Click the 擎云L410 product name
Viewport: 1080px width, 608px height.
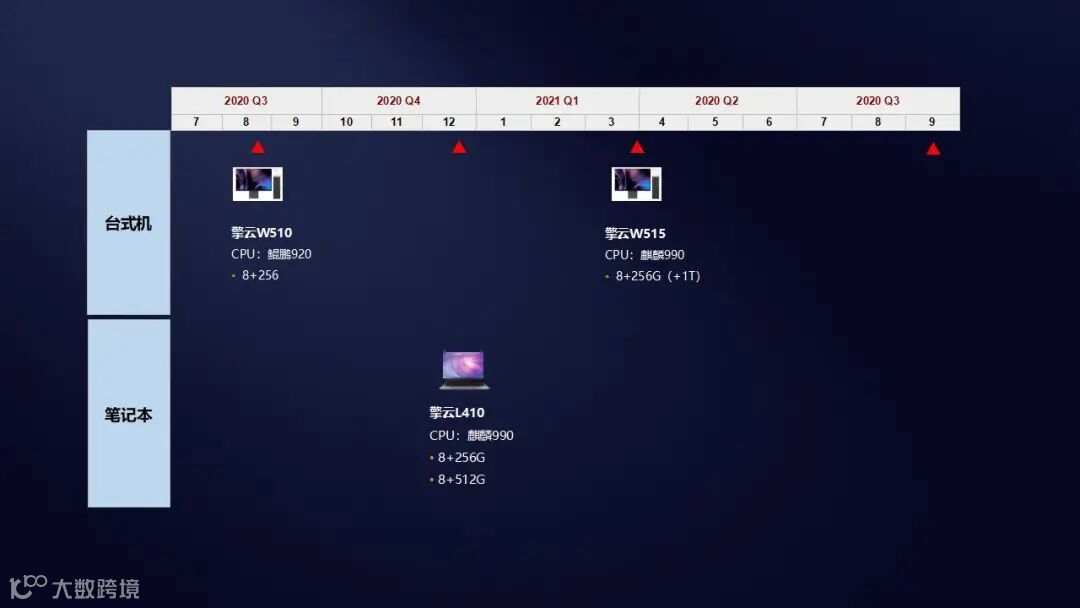click(457, 412)
